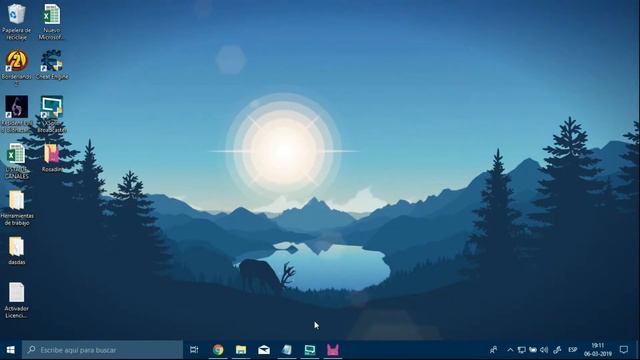640x360 pixels.
Task: Open the clock and date flyout
Action: click(x=598, y=350)
